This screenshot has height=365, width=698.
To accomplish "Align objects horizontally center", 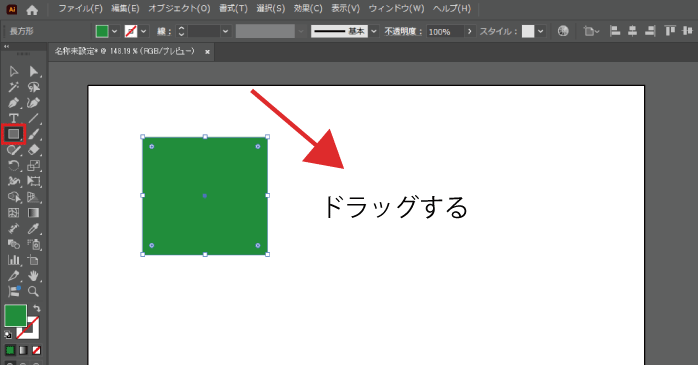I will point(632,31).
